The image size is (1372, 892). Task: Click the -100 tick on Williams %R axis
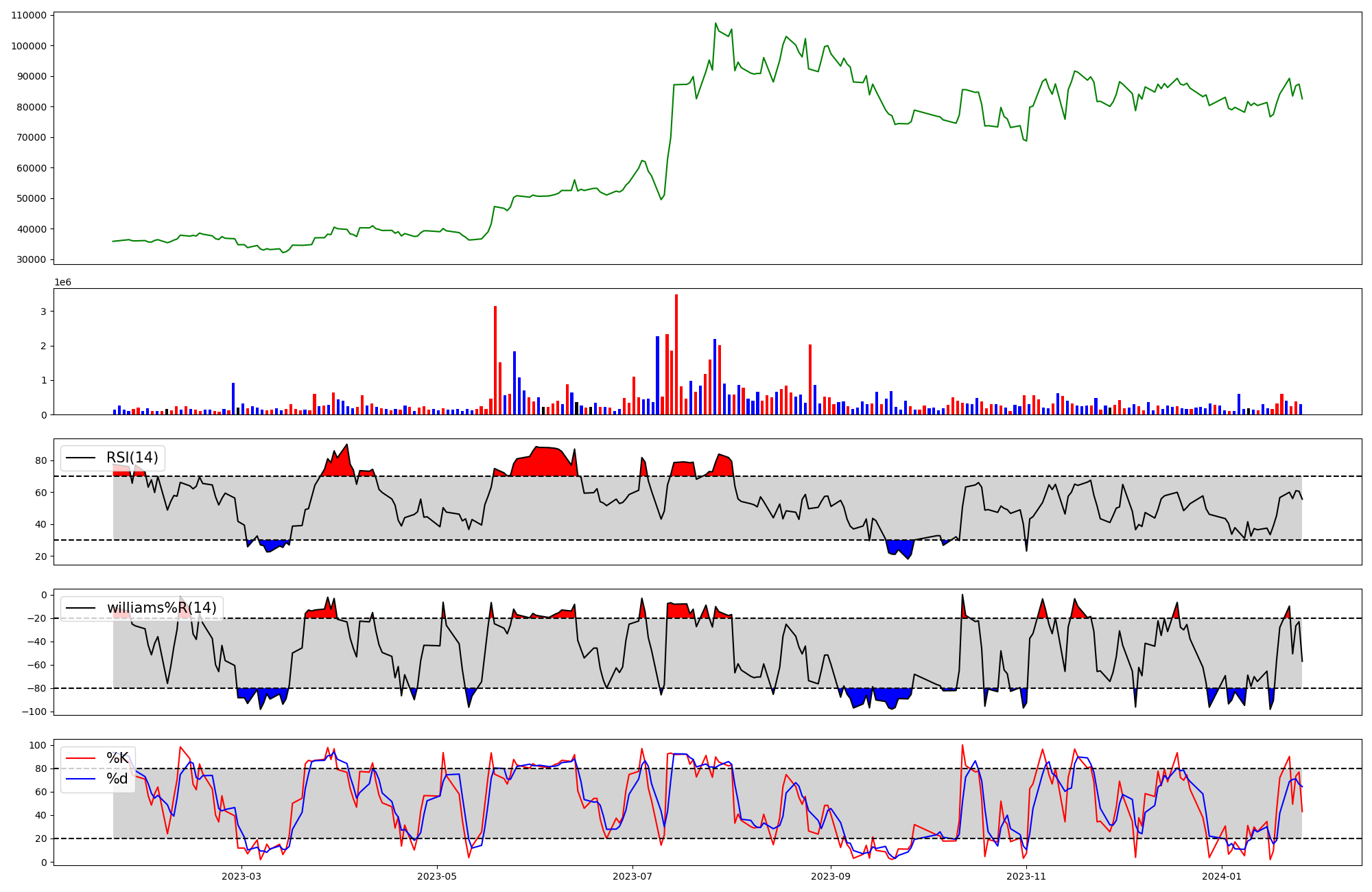point(34,712)
